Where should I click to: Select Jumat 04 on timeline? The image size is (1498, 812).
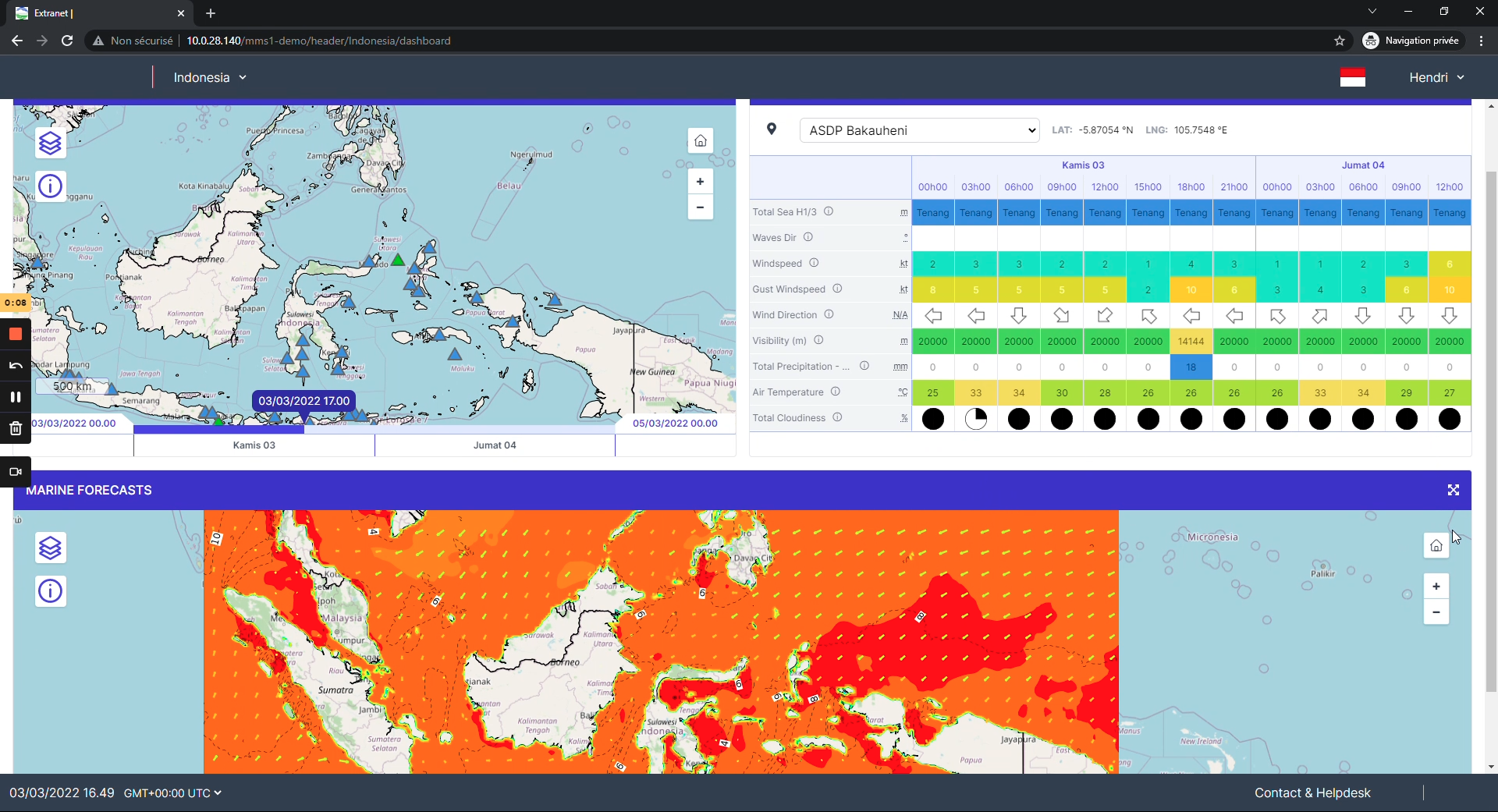[x=495, y=445]
